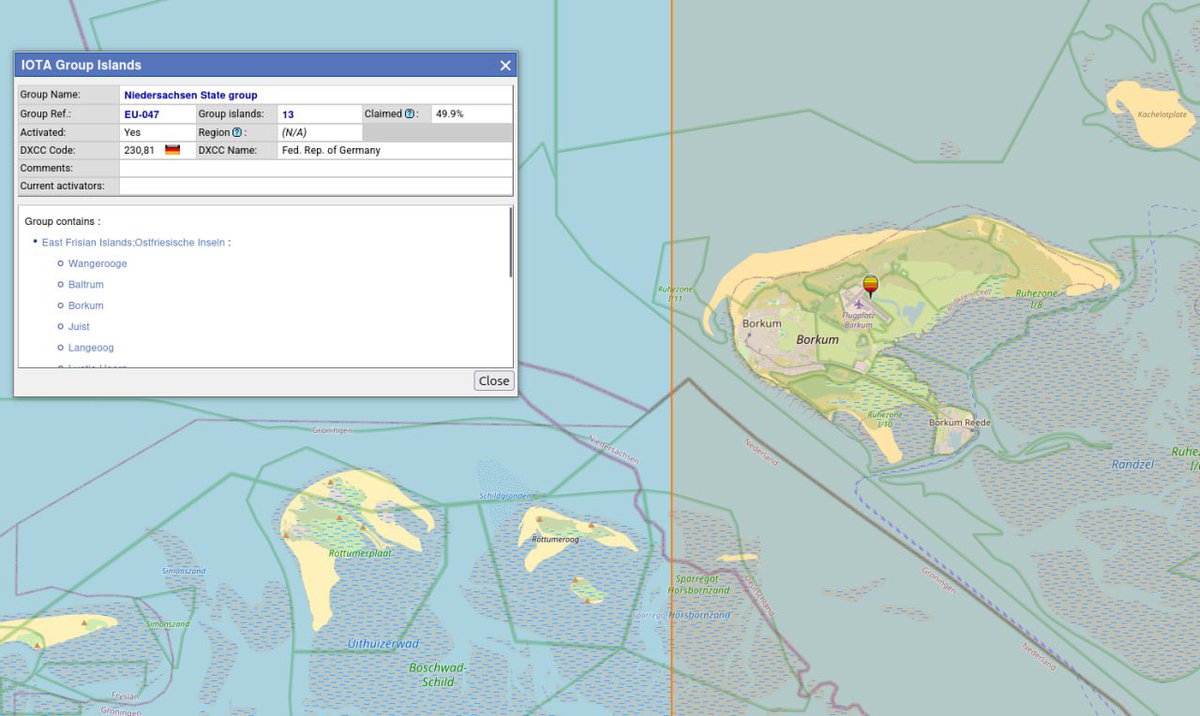Screen dimensions: 1200x716
Task: Click the 49.9% claimed value
Action: (450, 114)
